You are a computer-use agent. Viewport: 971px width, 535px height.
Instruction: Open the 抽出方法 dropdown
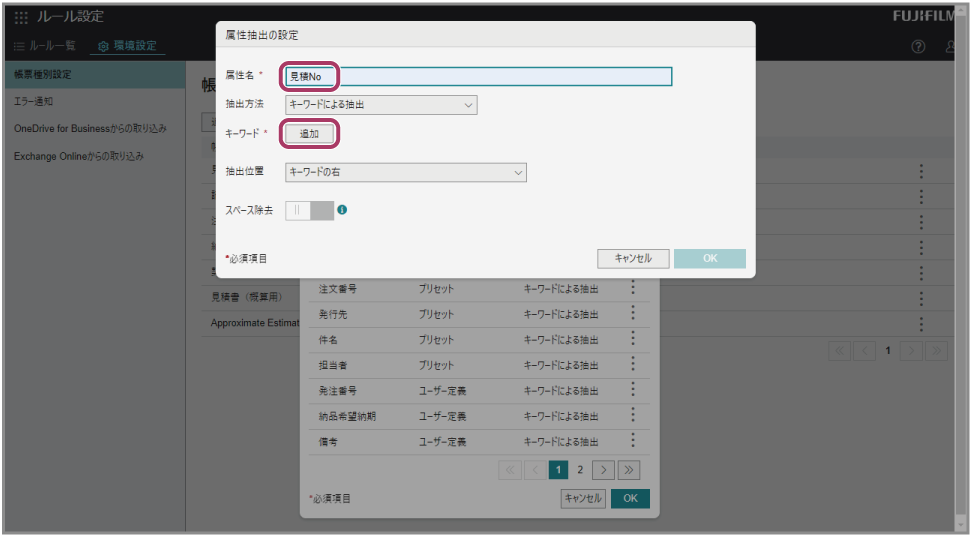click(x=381, y=105)
